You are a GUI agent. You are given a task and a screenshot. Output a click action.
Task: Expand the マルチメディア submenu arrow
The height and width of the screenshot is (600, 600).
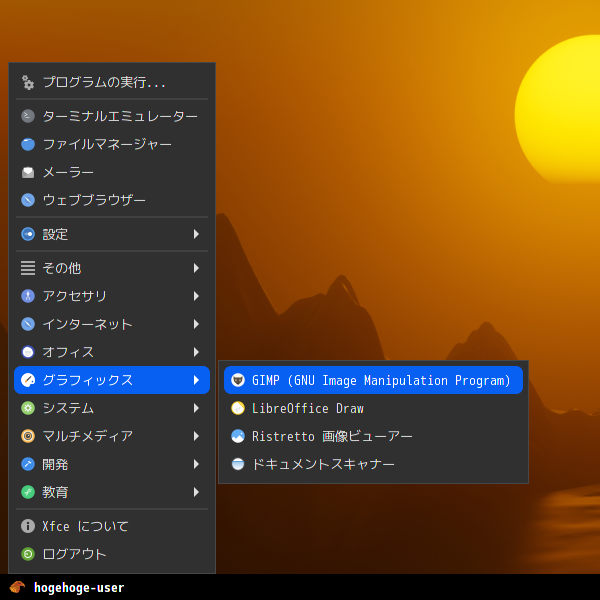[196, 436]
